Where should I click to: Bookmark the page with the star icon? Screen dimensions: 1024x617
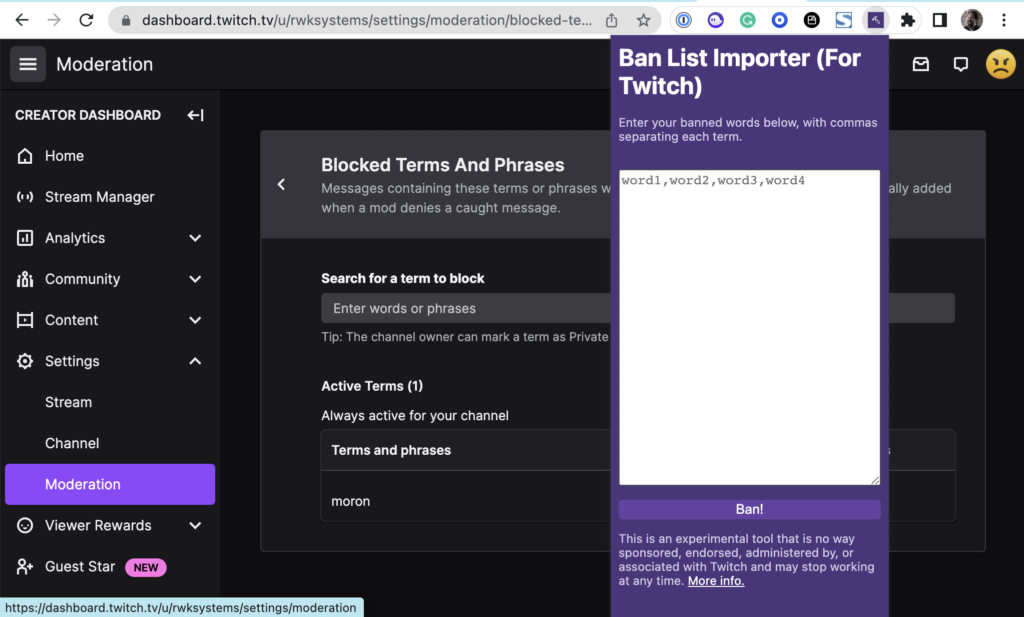coord(643,20)
